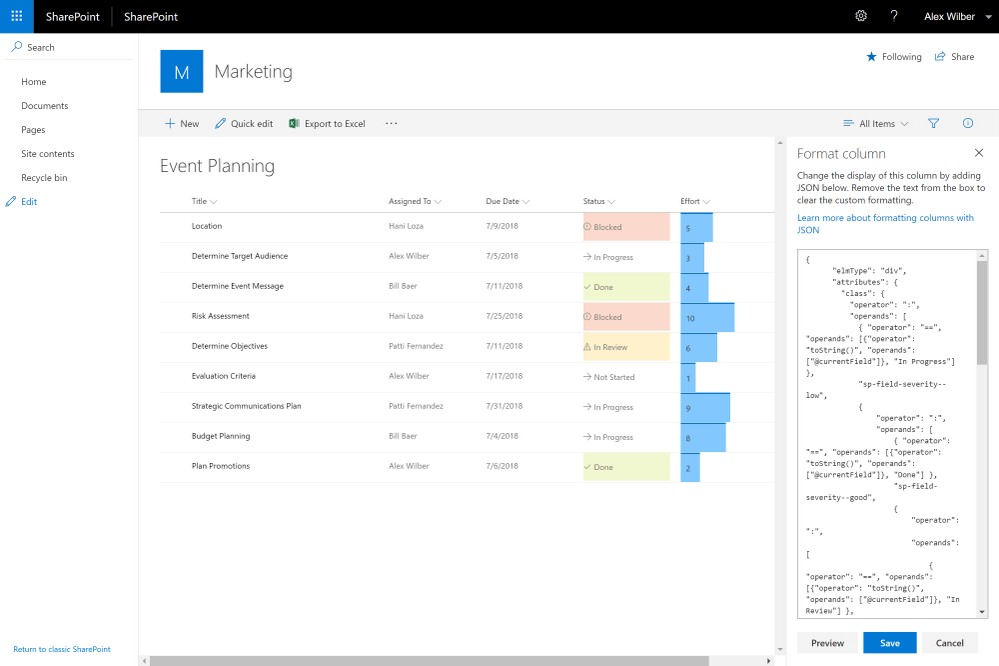Save the column formatting JSON
Image resolution: width=999 pixels, height=666 pixels.
888,643
